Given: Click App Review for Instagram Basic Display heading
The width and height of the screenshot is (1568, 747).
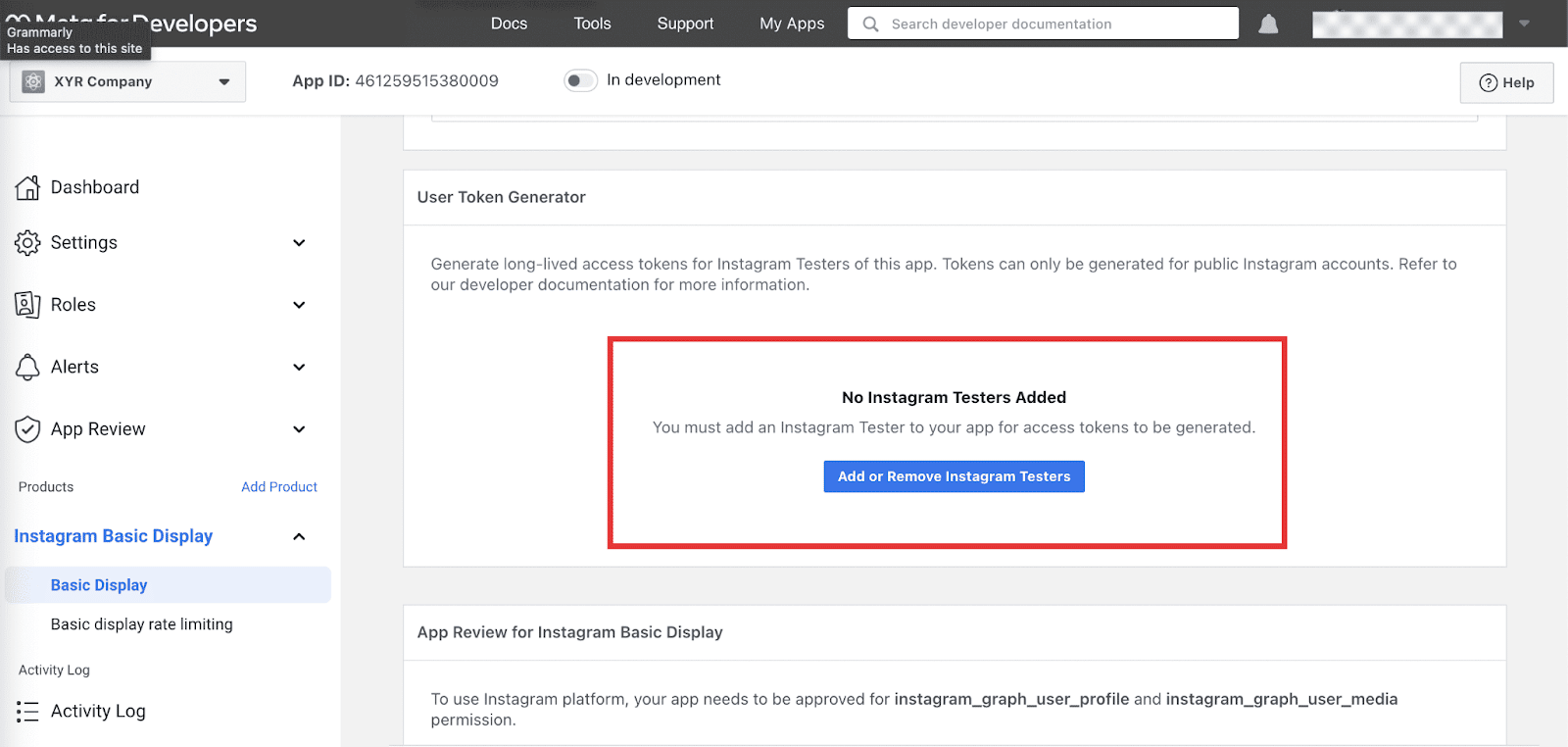Looking at the screenshot, I should pos(569,632).
